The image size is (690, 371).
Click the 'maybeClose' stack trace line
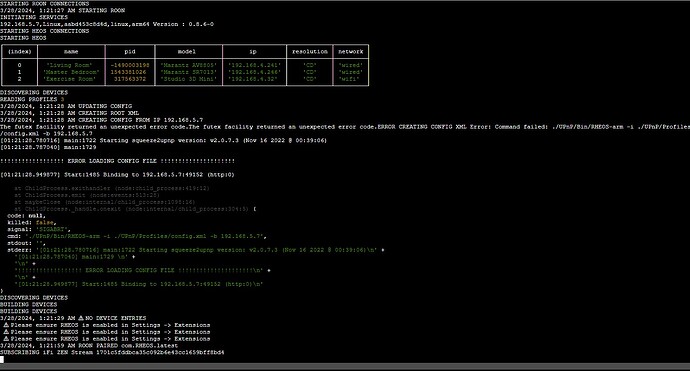(x=105, y=202)
